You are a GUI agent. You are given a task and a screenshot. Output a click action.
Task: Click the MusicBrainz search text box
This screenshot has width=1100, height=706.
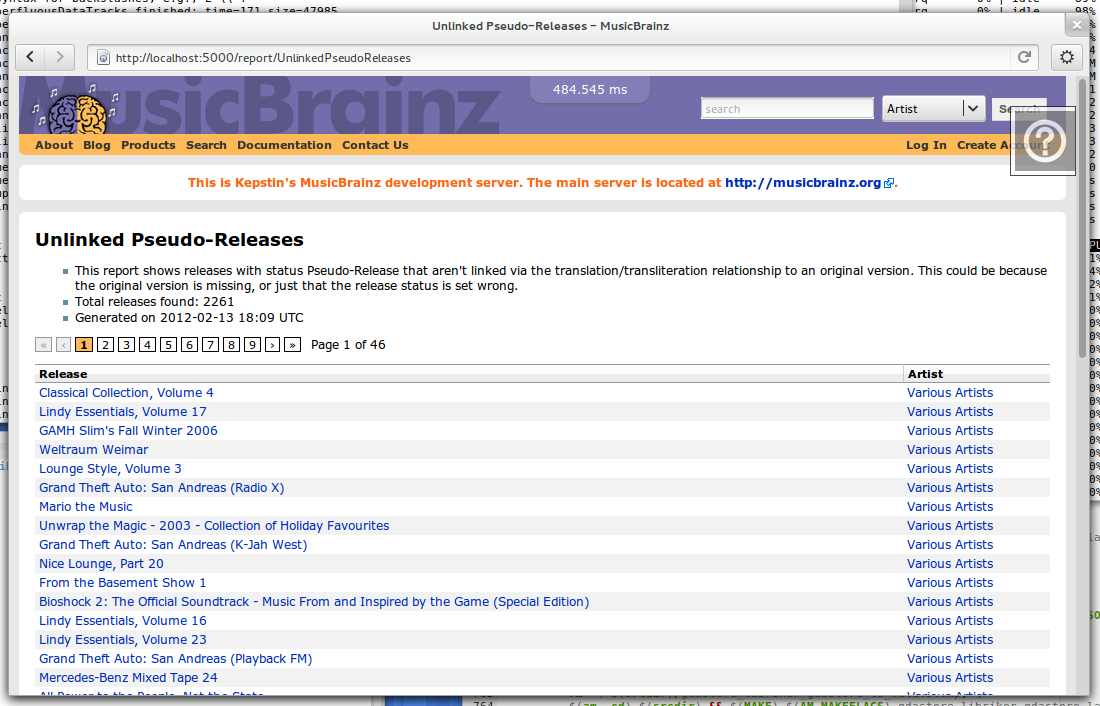[x=787, y=109]
